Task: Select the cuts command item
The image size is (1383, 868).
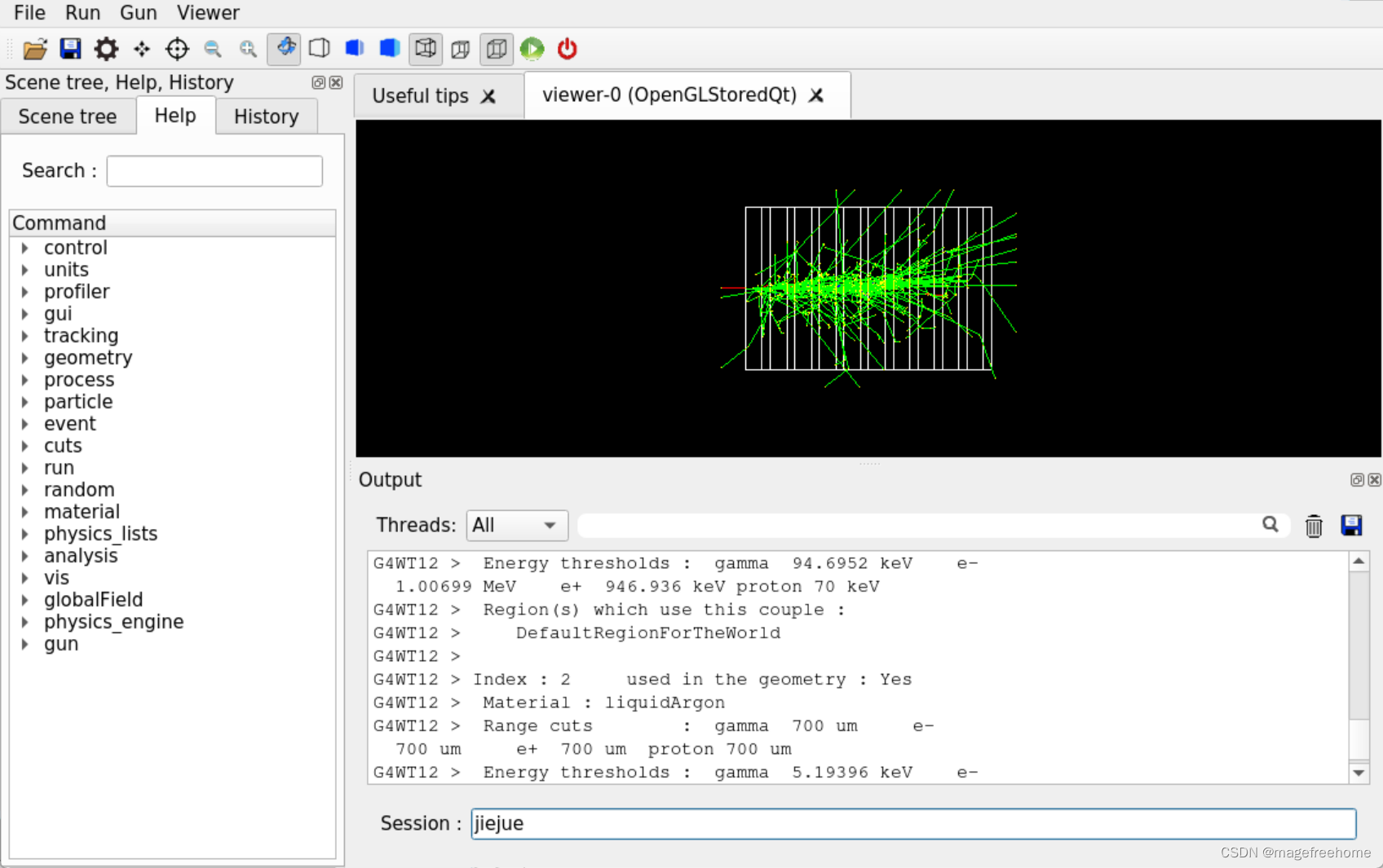Action: pos(63,446)
